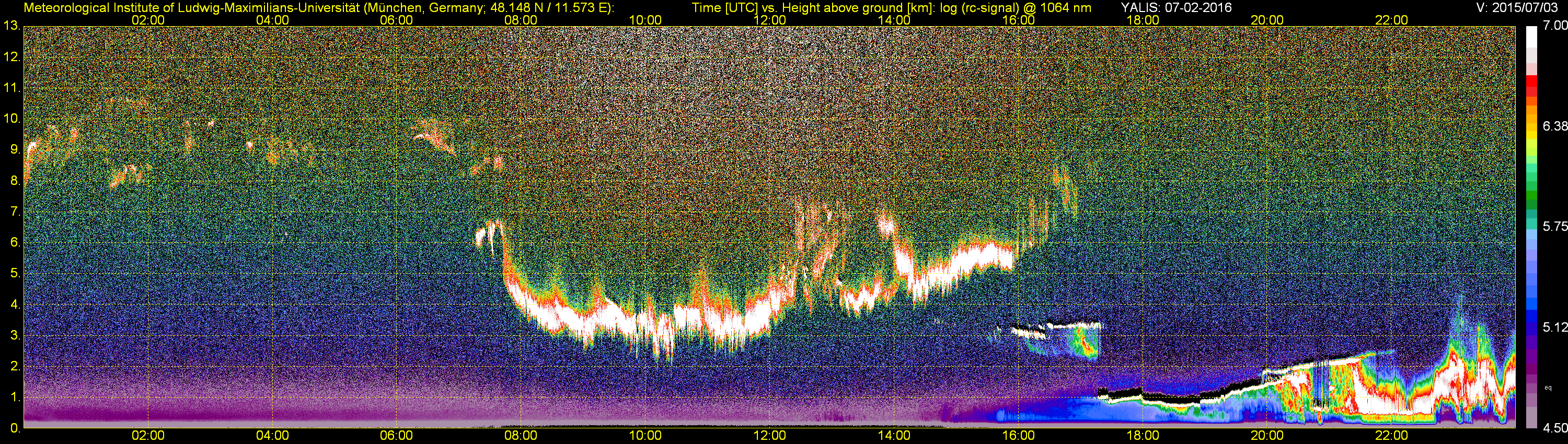The width and height of the screenshot is (1568, 444).
Task: Click the 7.00 value on the colorbar
Action: coord(1554,26)
